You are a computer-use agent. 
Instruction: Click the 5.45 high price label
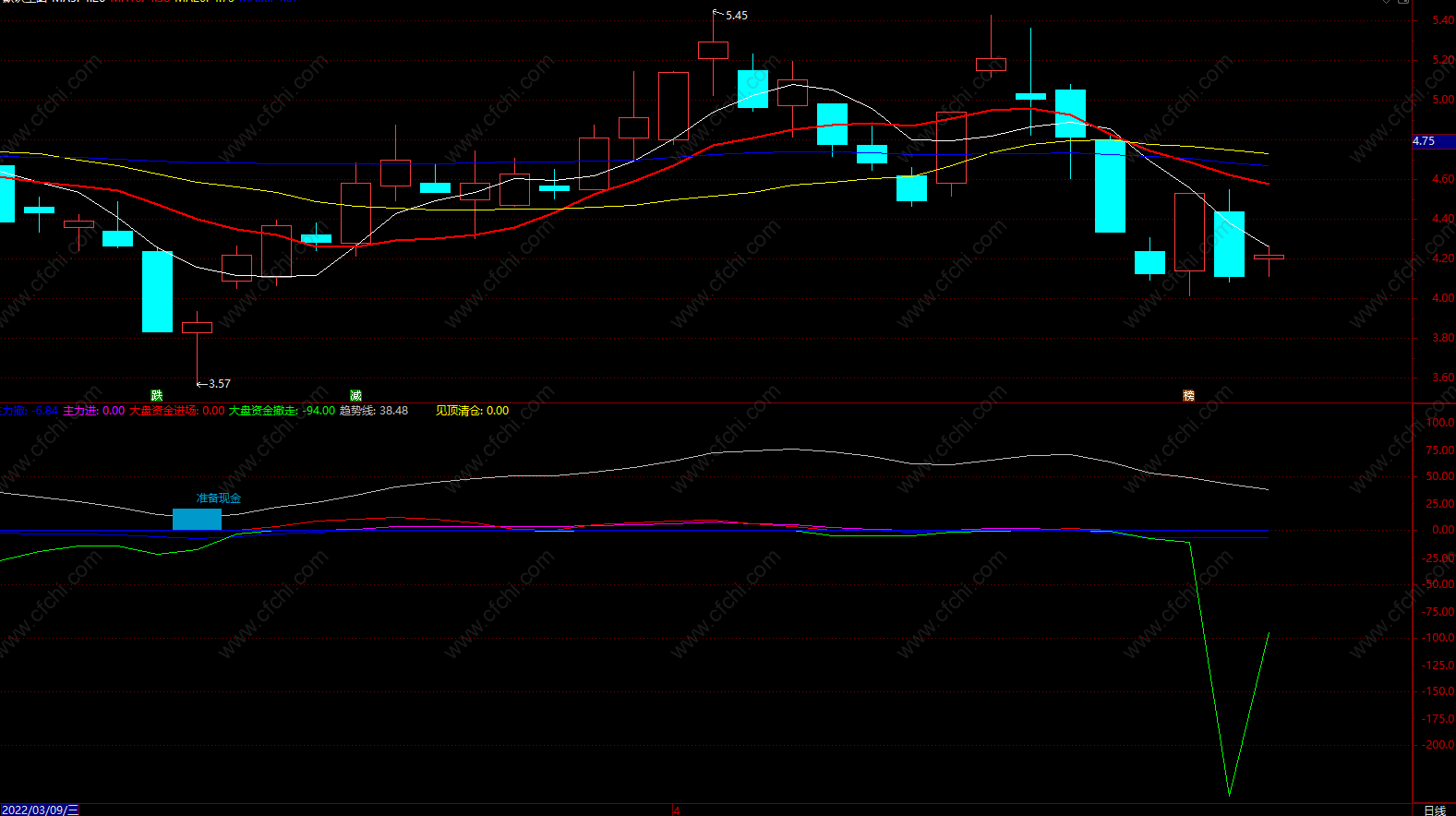pyautogui.click(x=736, y=16)
